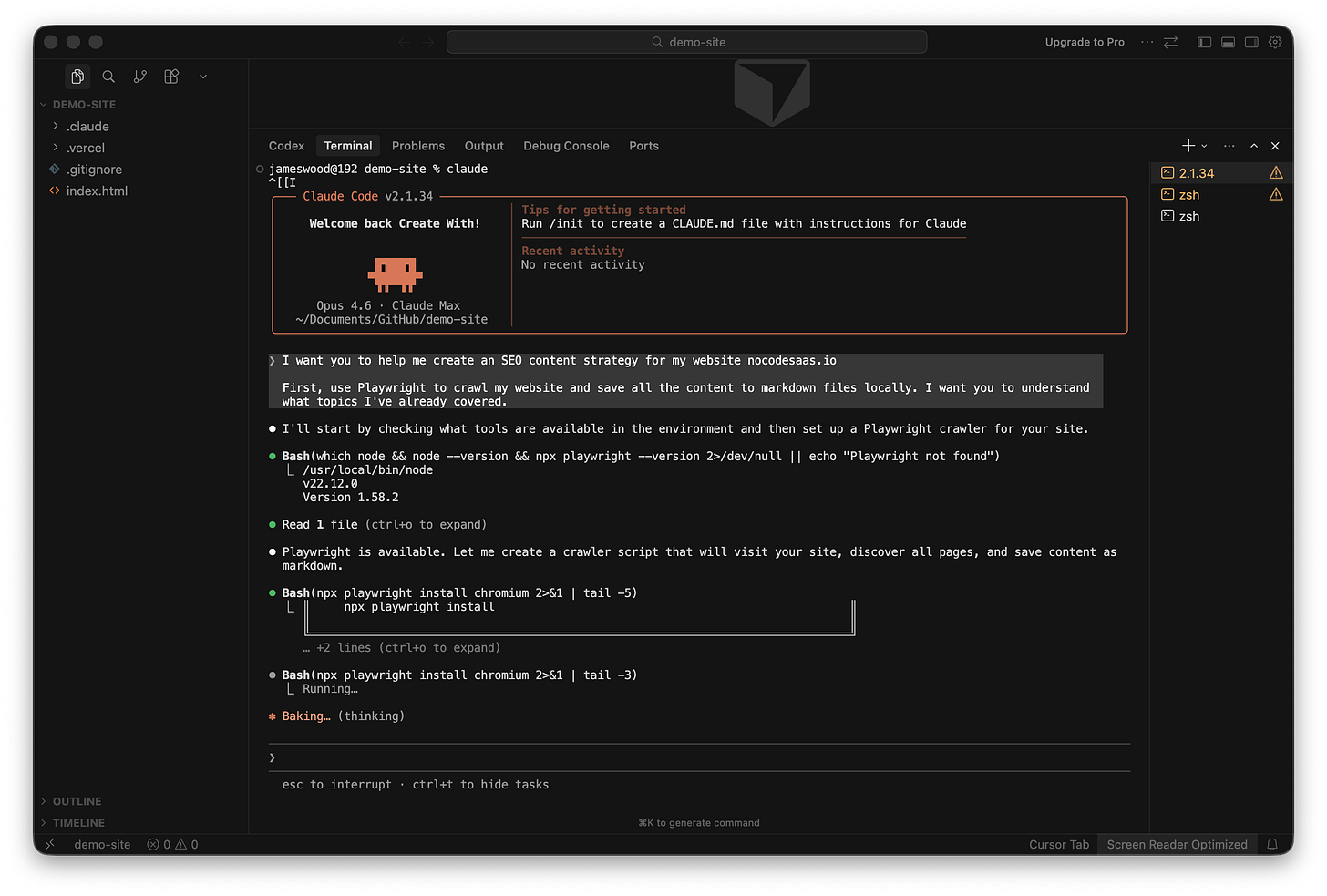Maximize the panel with the up chevron
The image size is (1327, 896).
pyautogui.click(x=1254, y=146)
